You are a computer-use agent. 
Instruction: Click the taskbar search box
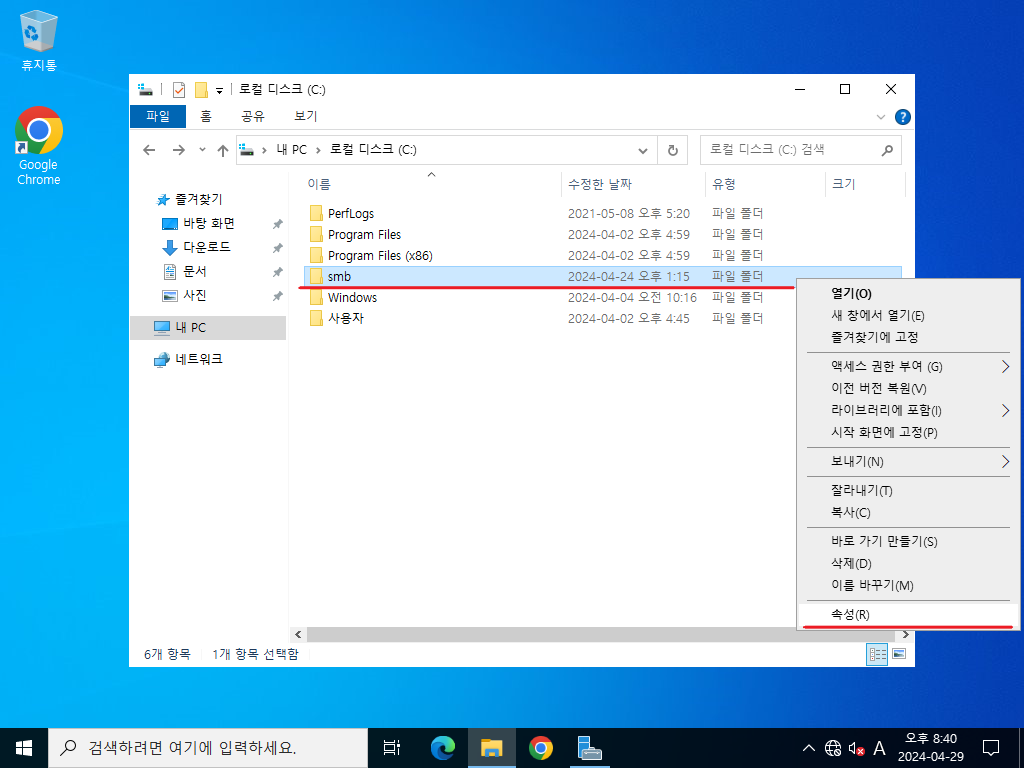click(x=208, y=748)
